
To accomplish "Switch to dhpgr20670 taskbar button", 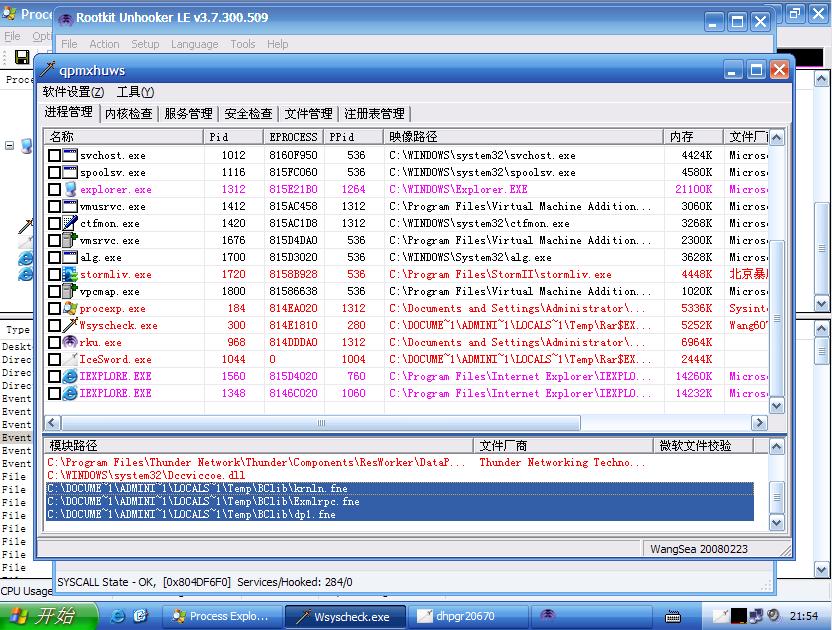I will tap(469, 616).
